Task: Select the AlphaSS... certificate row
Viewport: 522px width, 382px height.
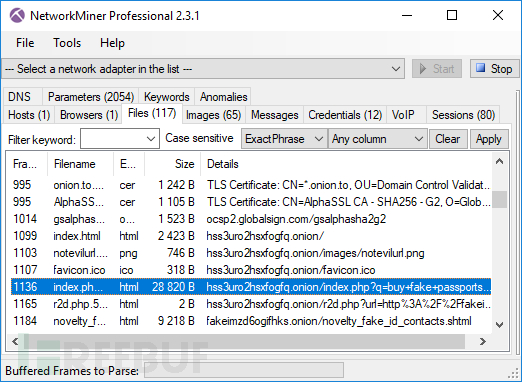Action: pyautogui.click(x=251, y=202)
